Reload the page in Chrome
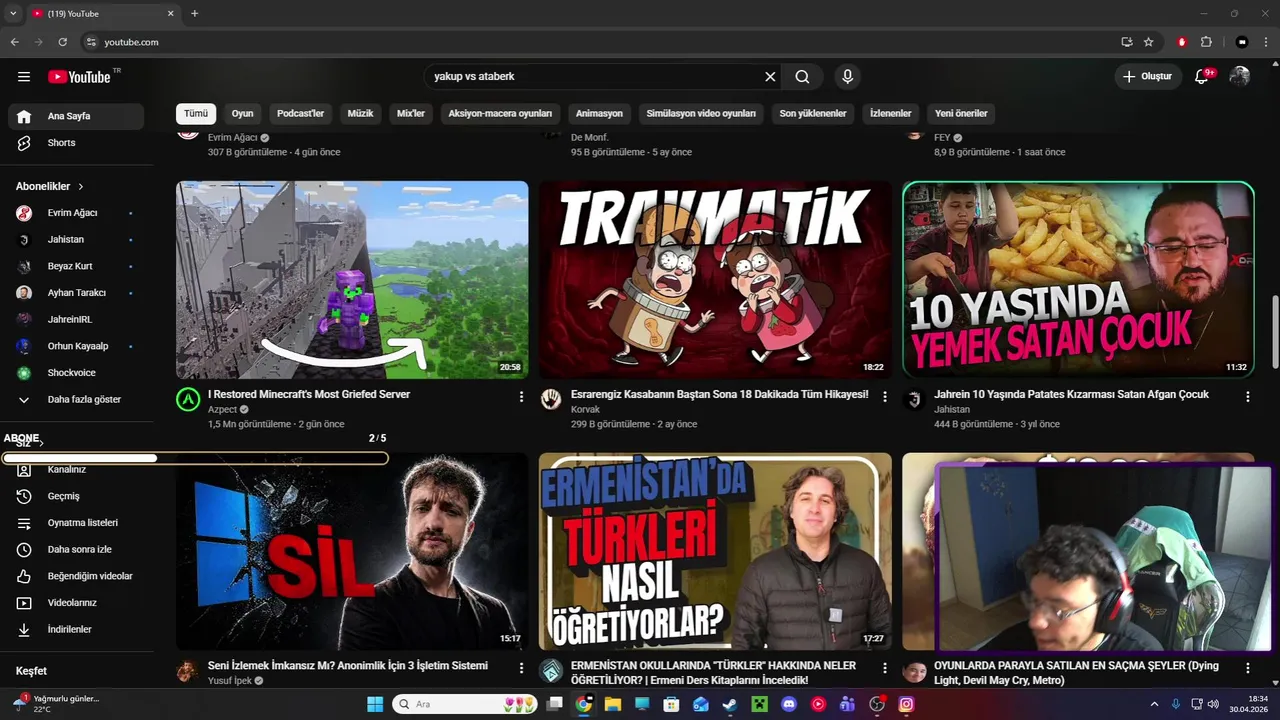This screenshot has width=1280, height=720. click(x=62, y=42)
